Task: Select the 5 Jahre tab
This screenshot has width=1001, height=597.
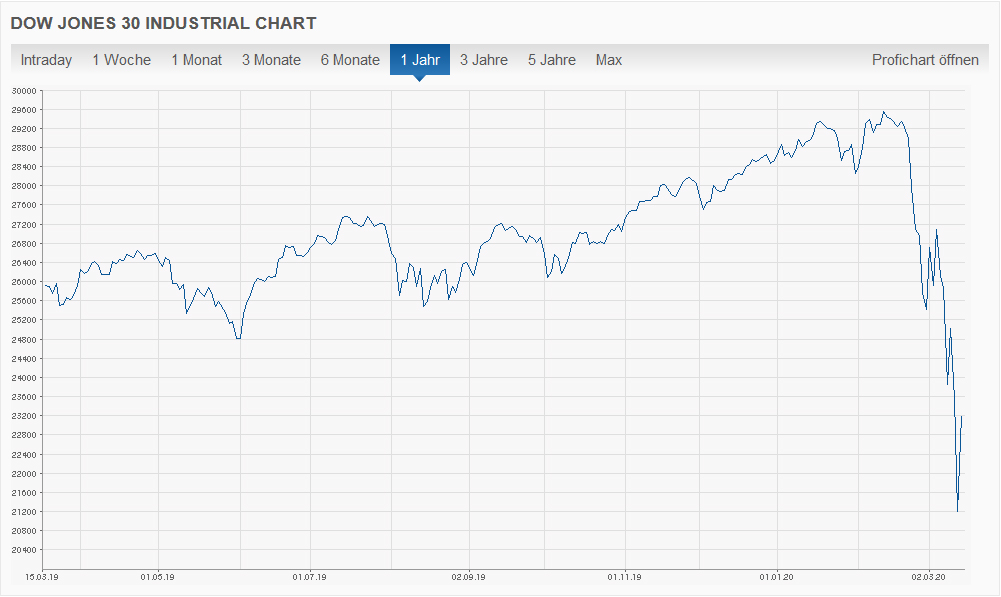Action: pos(552,60)
